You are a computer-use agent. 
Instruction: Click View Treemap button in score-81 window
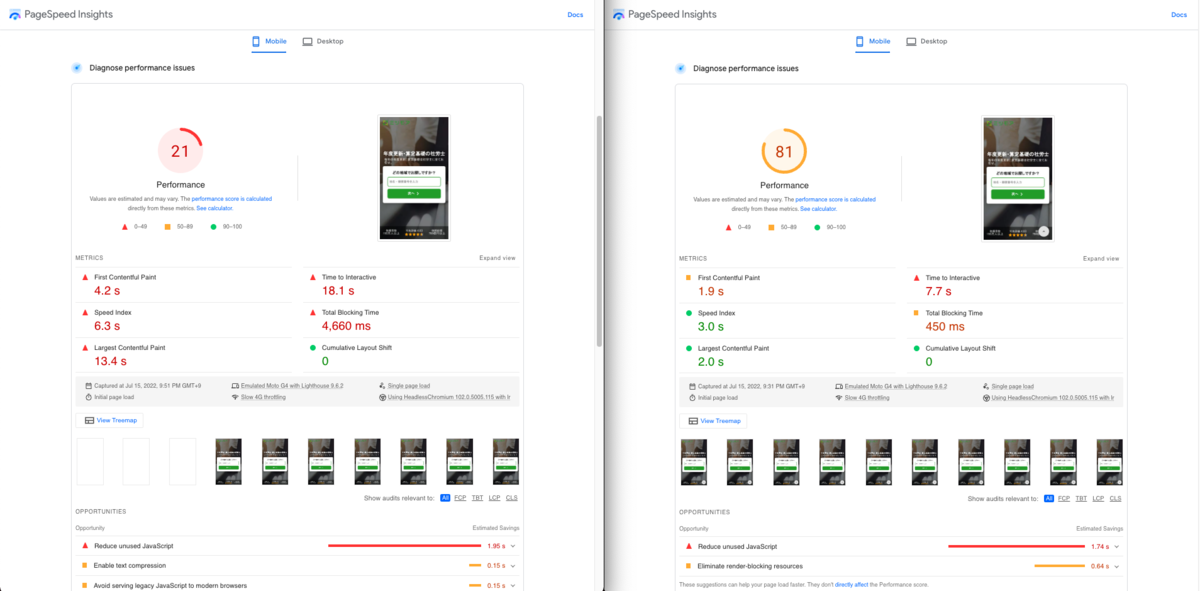pos(714,421)
